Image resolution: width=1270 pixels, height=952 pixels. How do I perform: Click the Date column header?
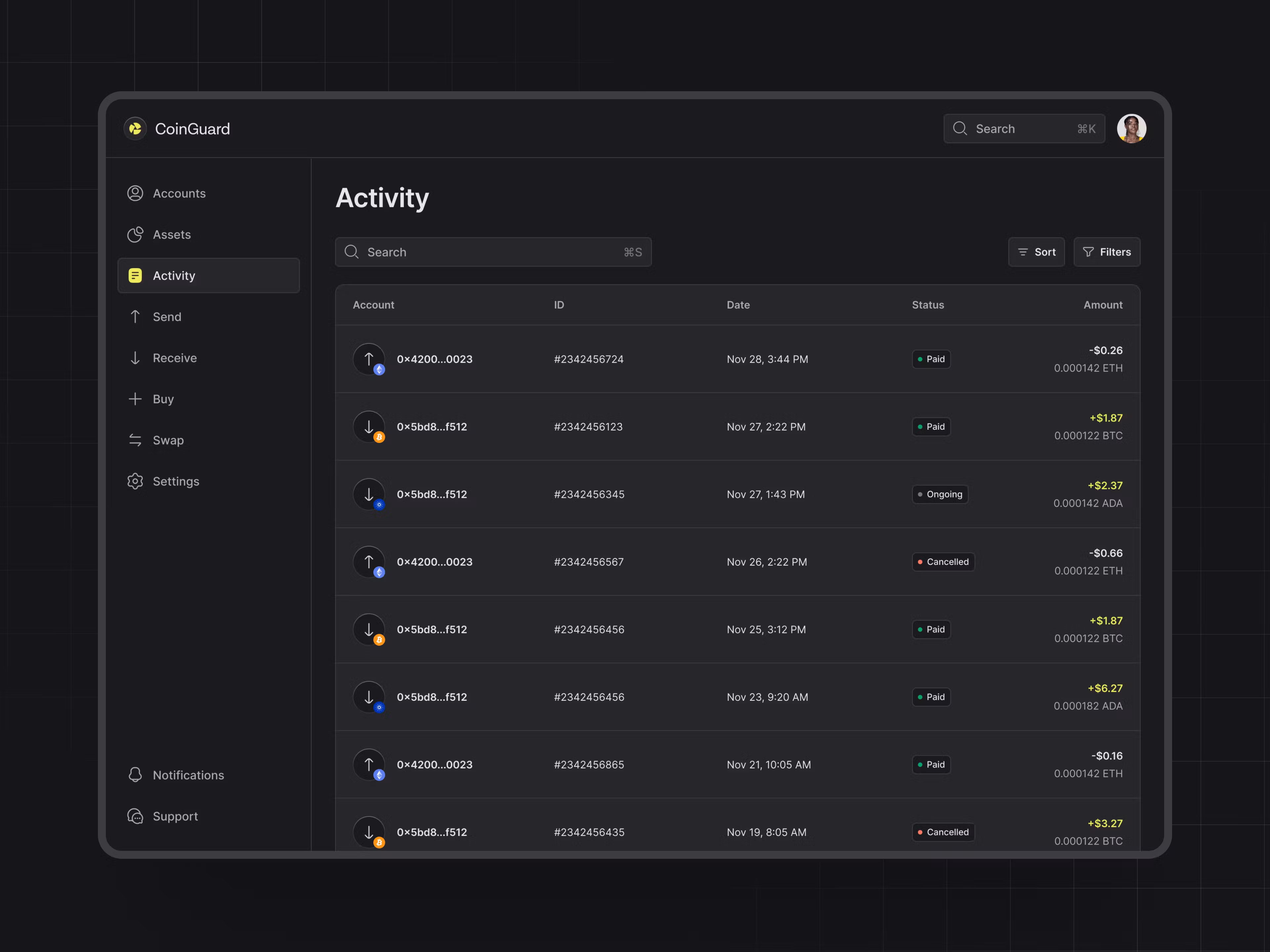point(738,305)
